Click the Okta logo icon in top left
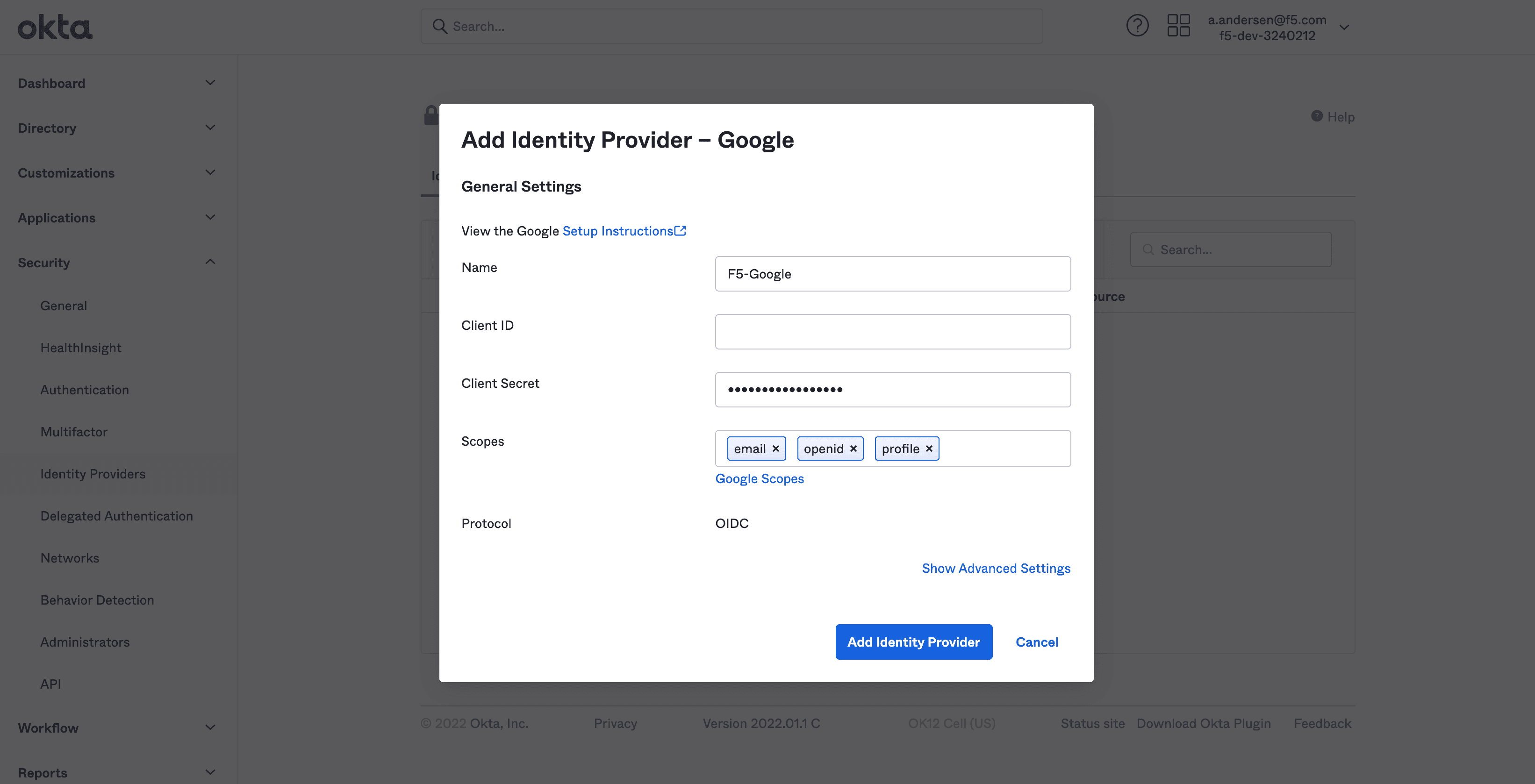Image resolution: width=1535 pixels, height=784 pixels. (55, 26)
